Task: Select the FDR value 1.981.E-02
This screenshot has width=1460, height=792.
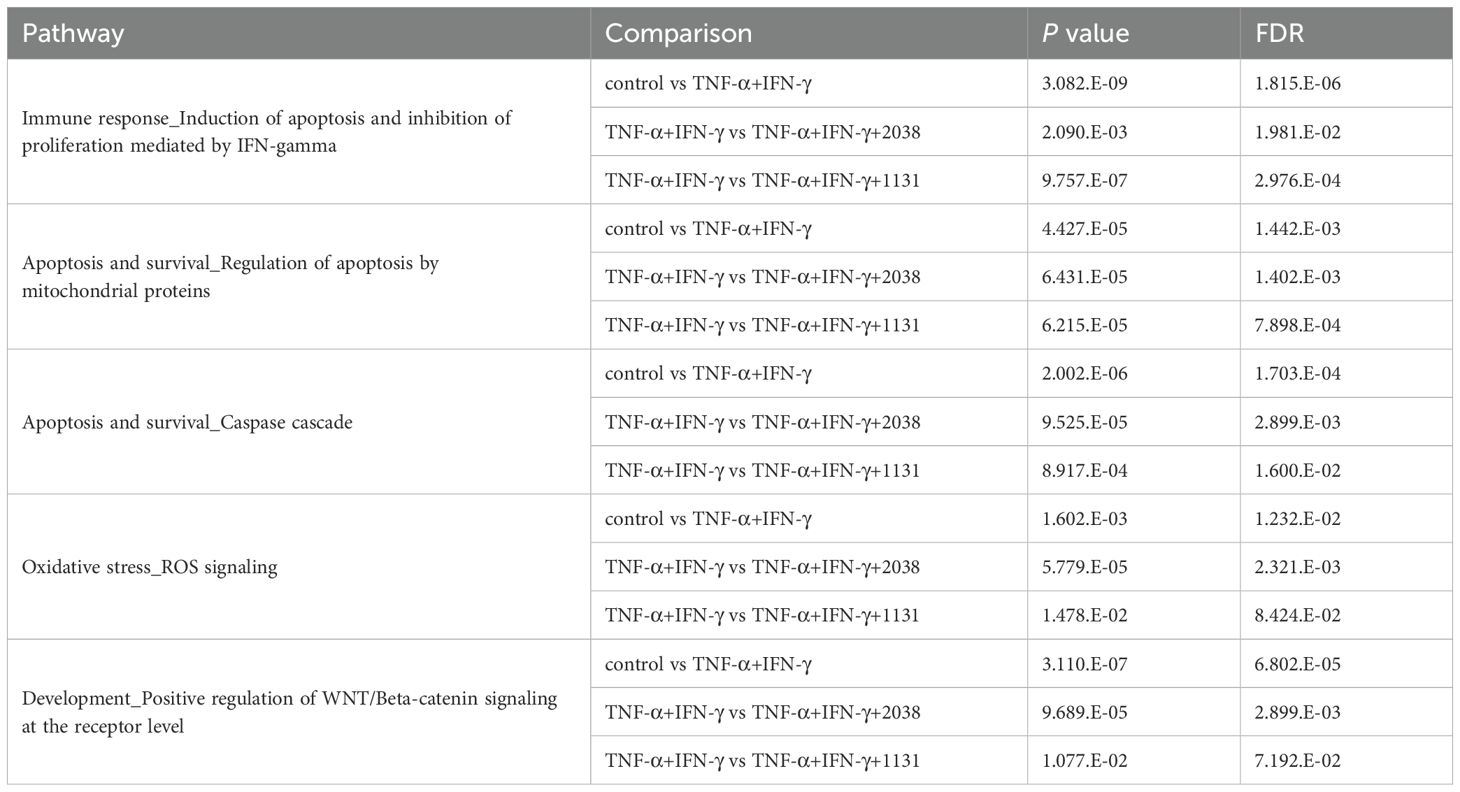Action: tap(1298, 132)
